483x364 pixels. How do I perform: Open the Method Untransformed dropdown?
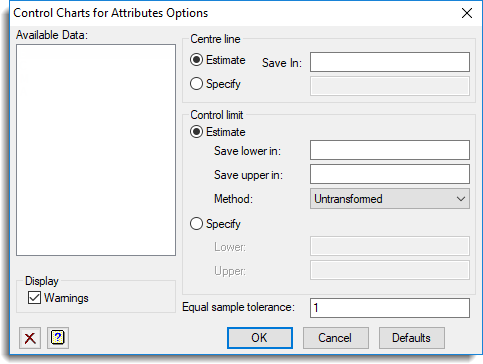[390, 199]
